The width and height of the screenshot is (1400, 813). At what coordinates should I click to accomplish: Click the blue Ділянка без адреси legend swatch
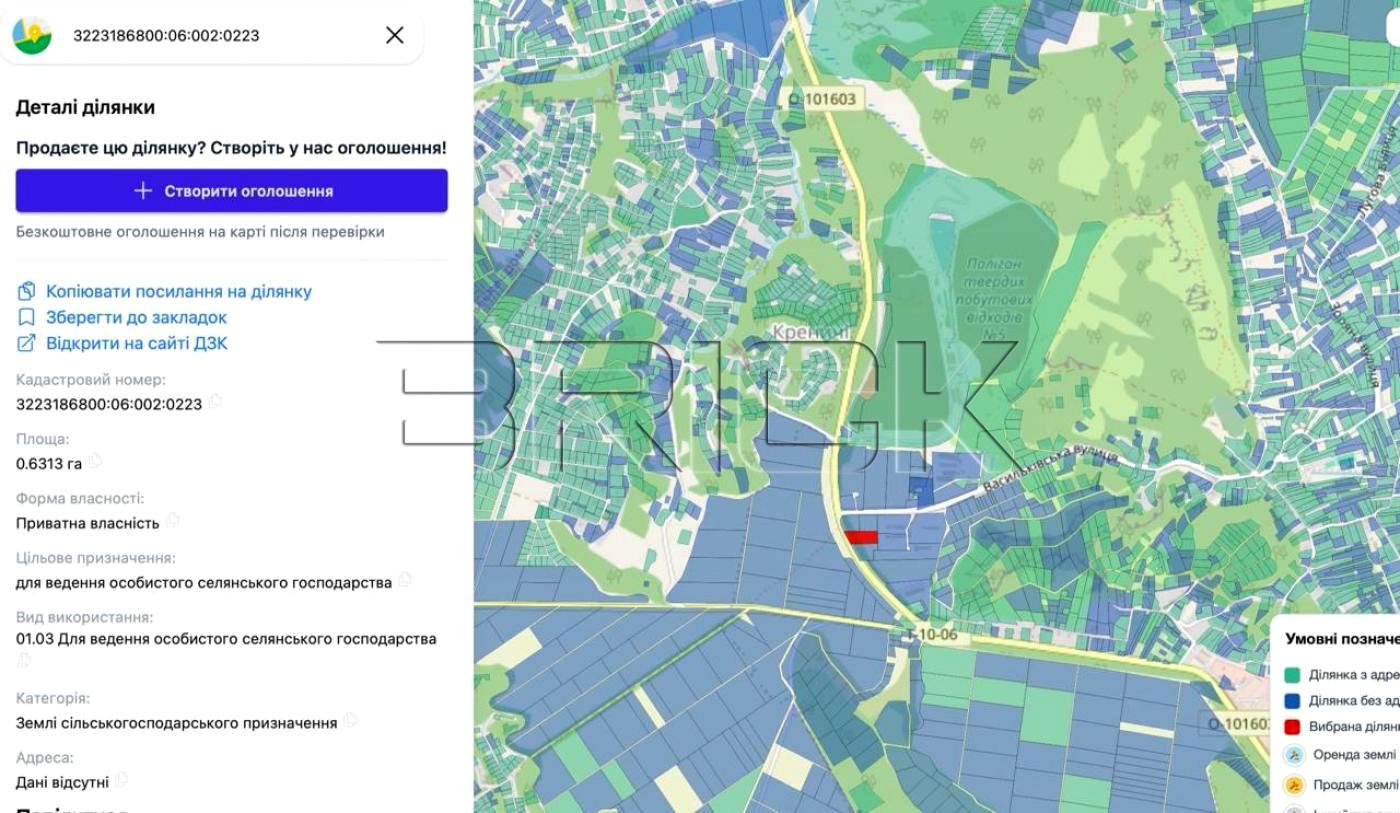click(1292, 701)
